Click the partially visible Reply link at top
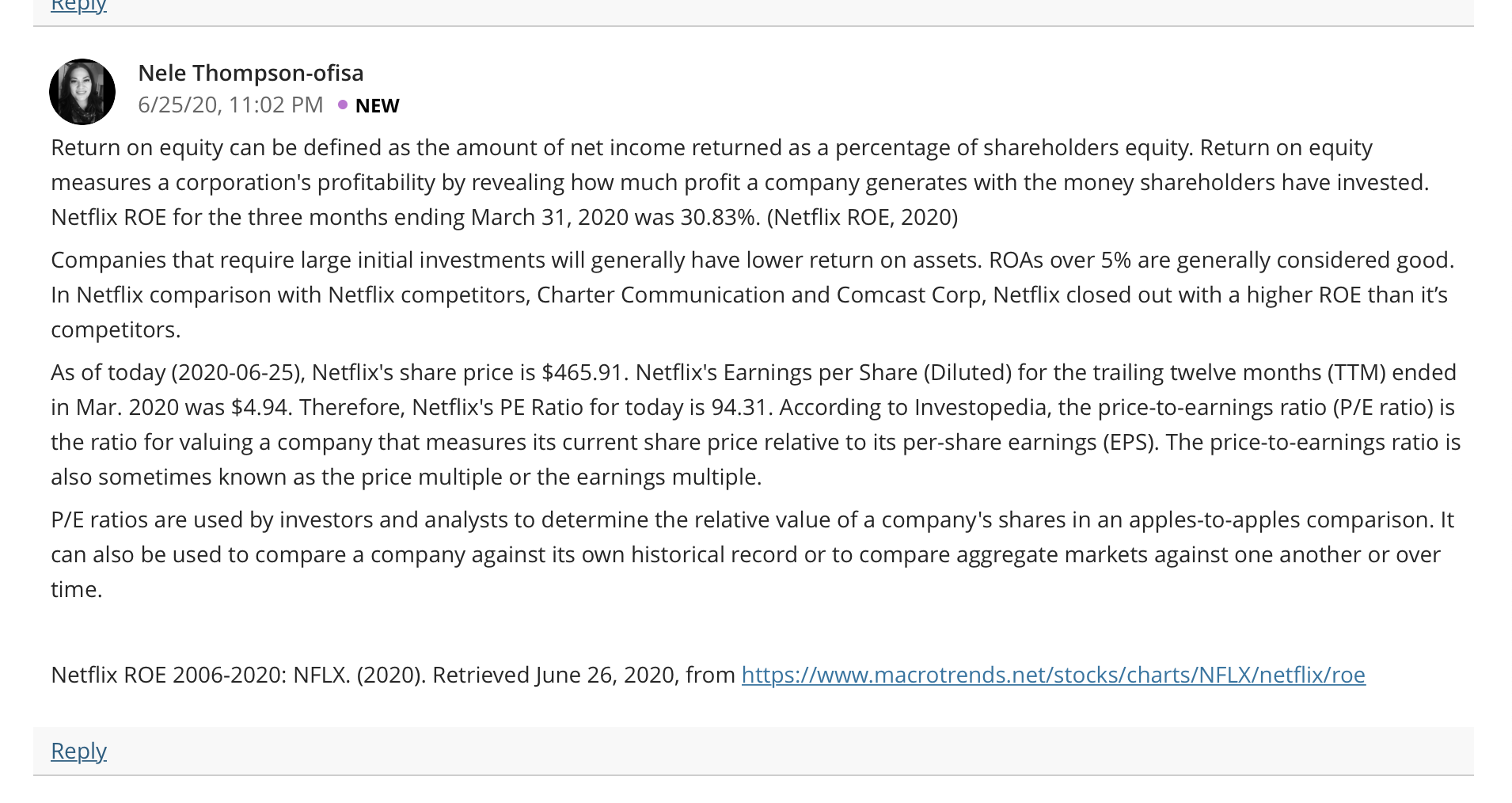Image resolution: width=1512 pixels, height=803 pixels. click(78, 6)
